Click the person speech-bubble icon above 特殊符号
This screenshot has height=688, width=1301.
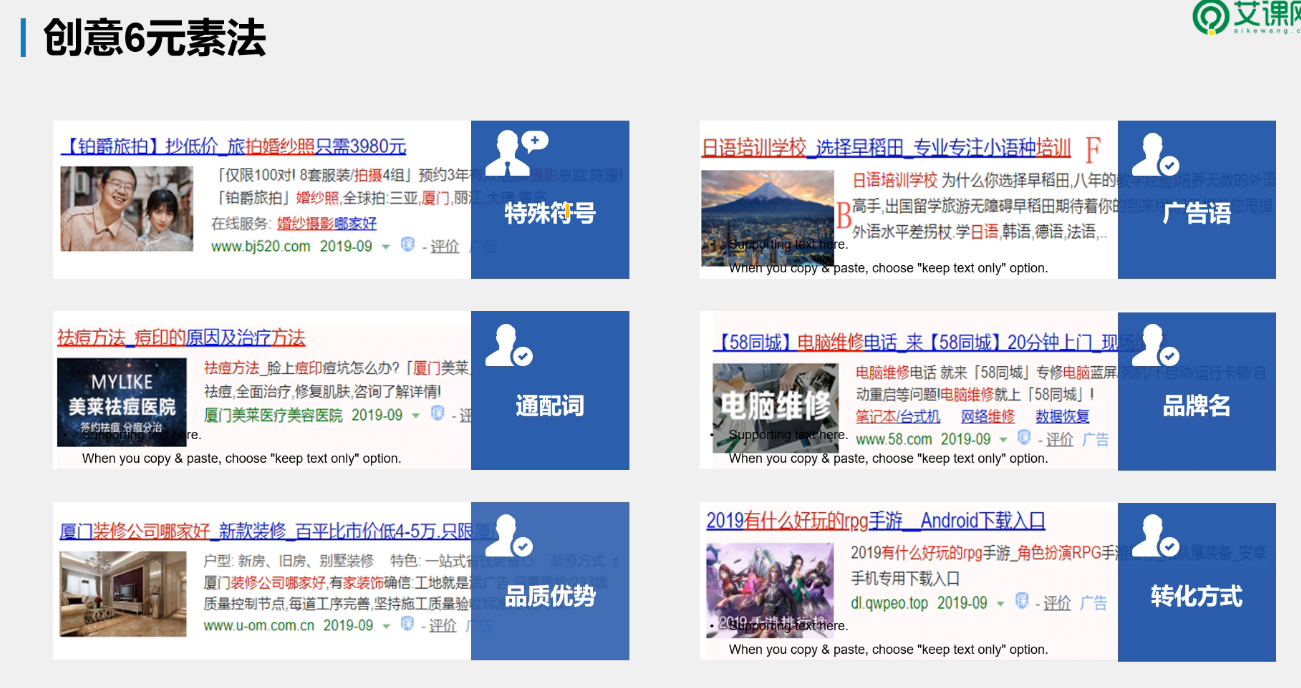[x=516, y=152]
